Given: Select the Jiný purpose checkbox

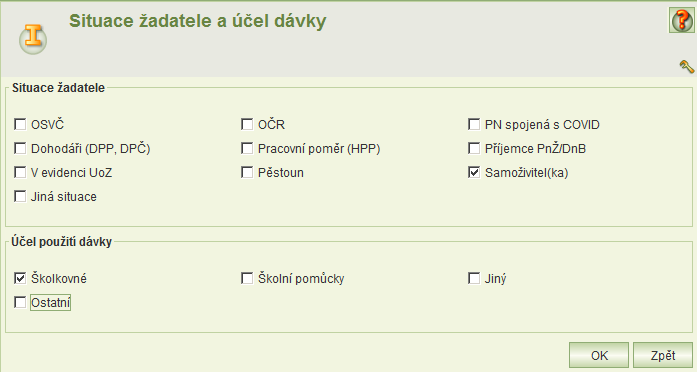Looking at the screenshot, I should coord(474,278).
